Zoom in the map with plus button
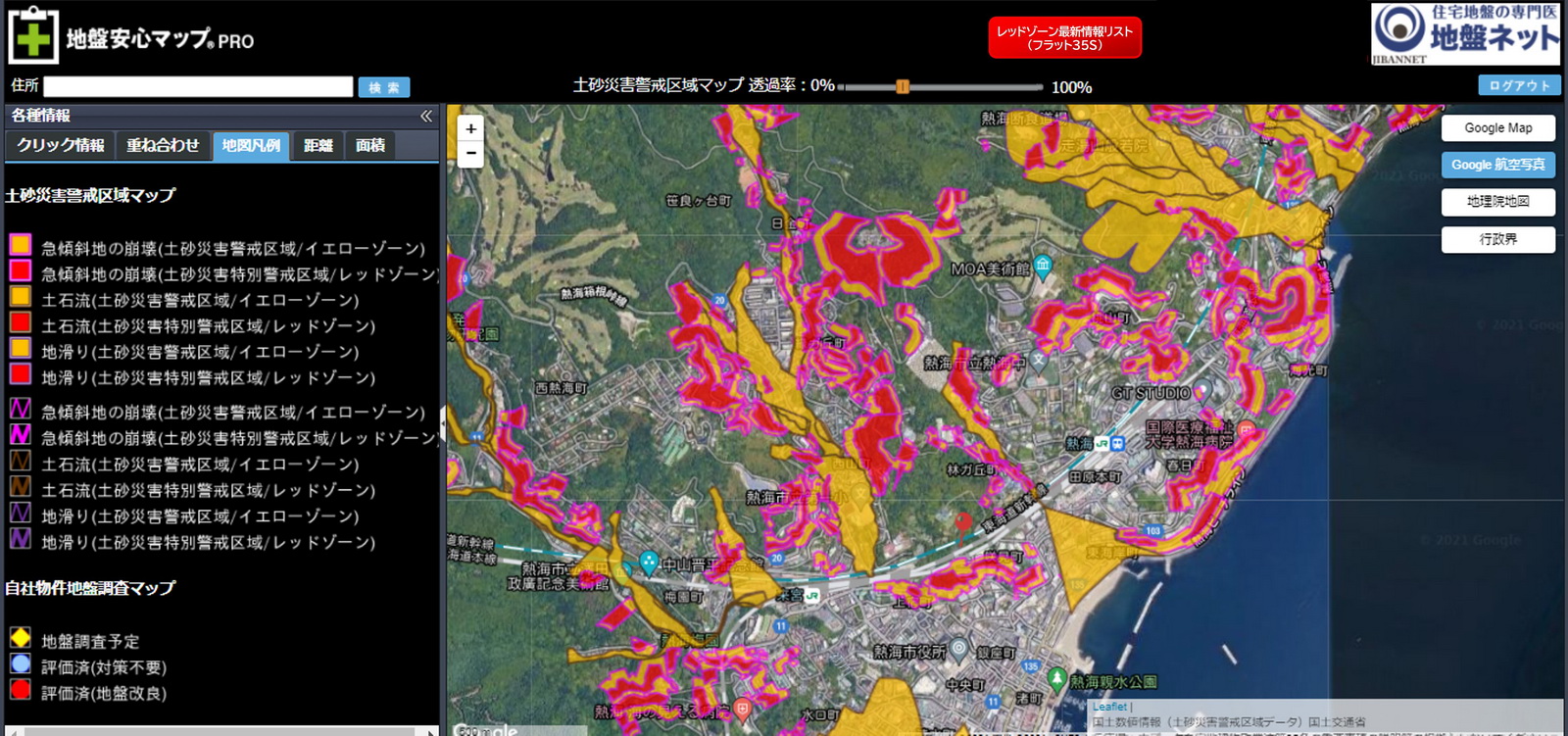Screen dimensions: 1568x736 coord(471,129)
